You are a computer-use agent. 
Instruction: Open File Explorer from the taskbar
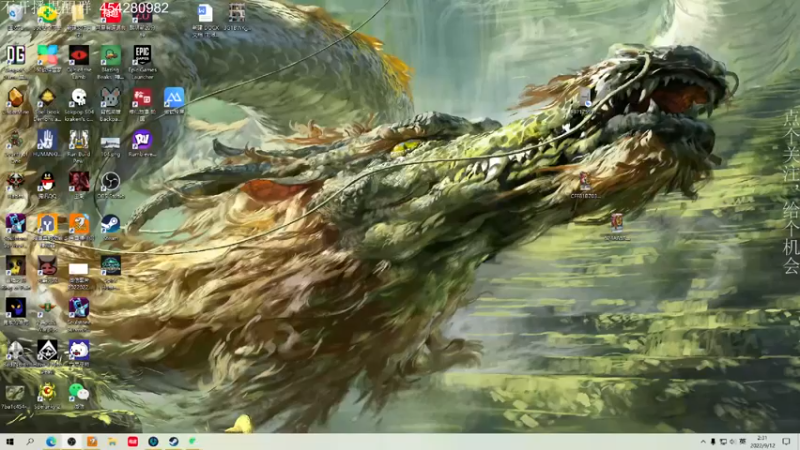coord(112,442)
